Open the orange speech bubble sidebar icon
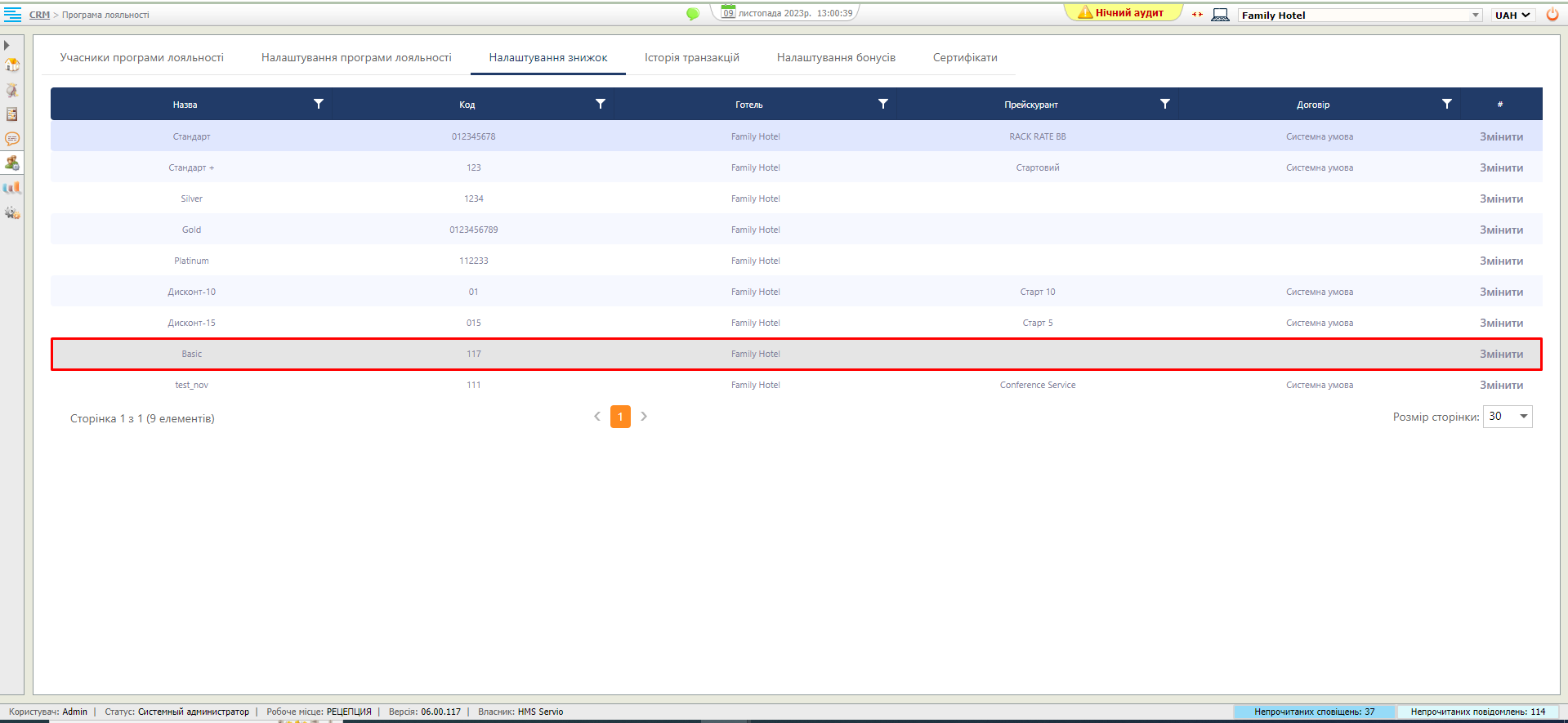Image resolution: width=1568 pixels, height=723 pixels. pos(12,139)
